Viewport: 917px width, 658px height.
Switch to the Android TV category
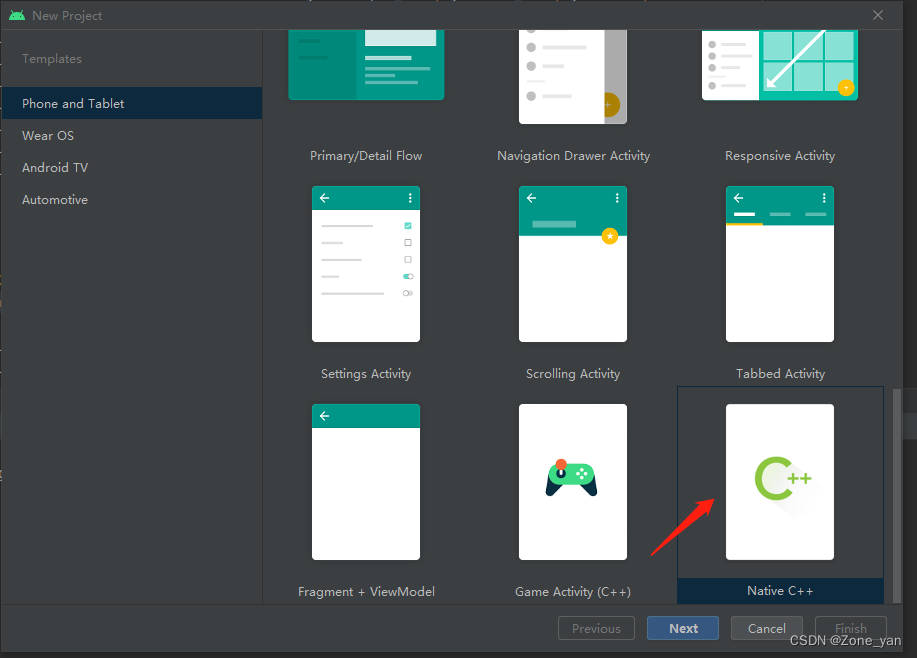point(132,168)
